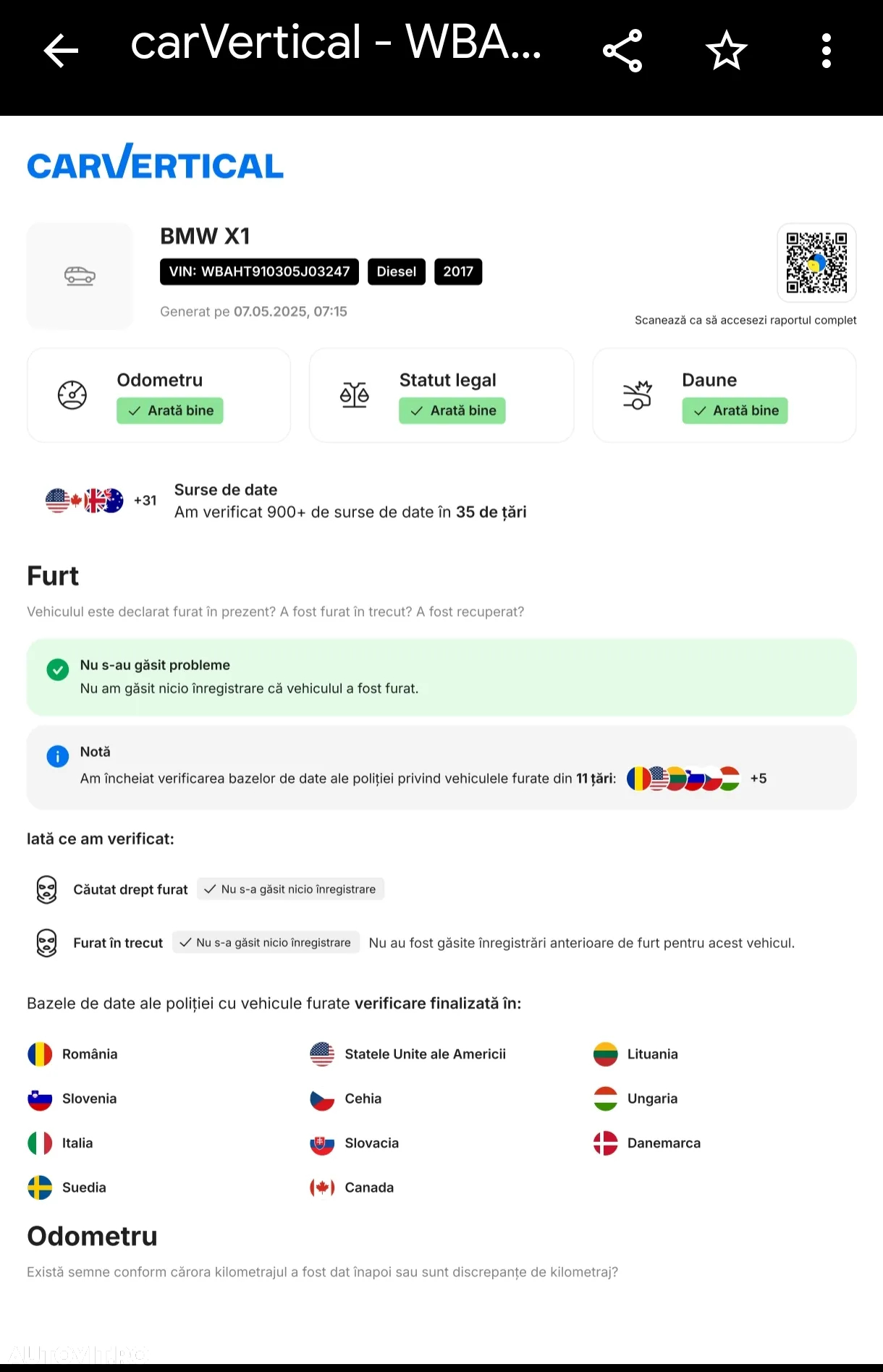Go back using the arrow icon
883x1372 pixels.
click(x=61, y=51)
